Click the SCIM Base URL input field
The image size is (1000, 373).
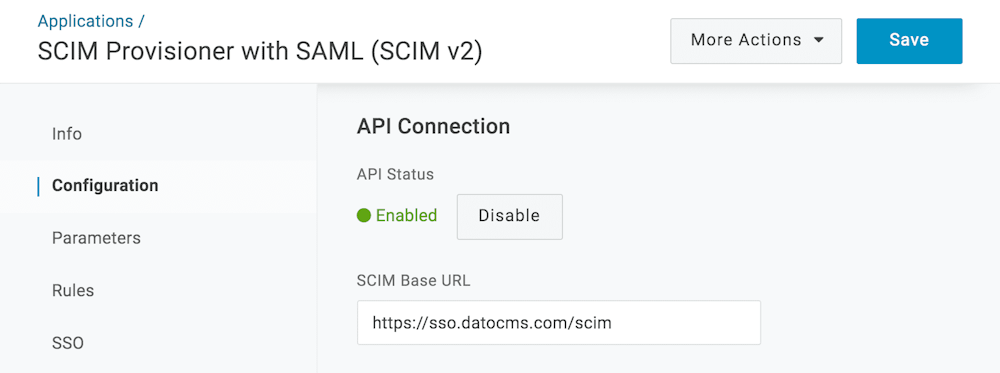559,323
